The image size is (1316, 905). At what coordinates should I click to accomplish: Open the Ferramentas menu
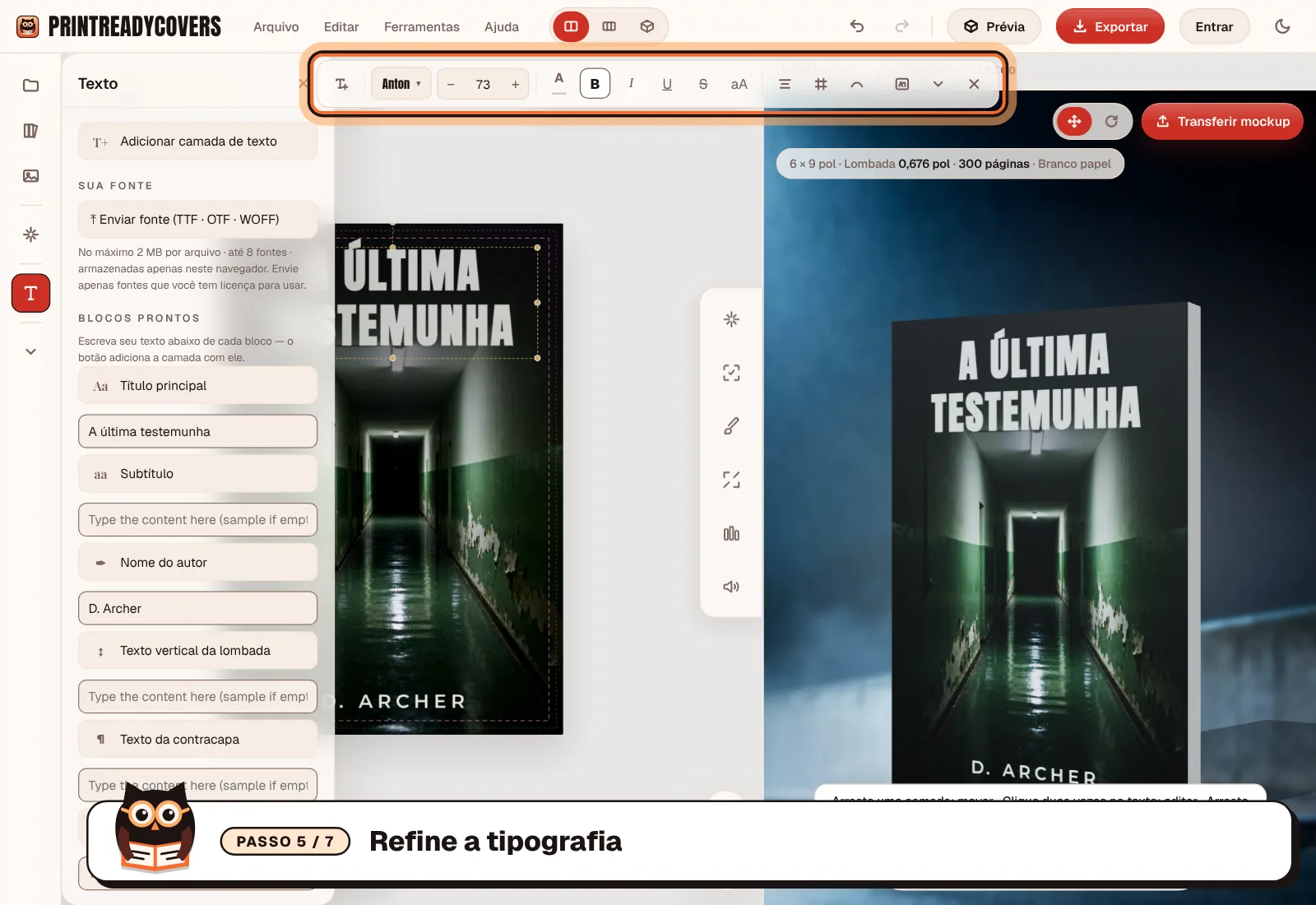pyautogui.click(x=422, y=27)
